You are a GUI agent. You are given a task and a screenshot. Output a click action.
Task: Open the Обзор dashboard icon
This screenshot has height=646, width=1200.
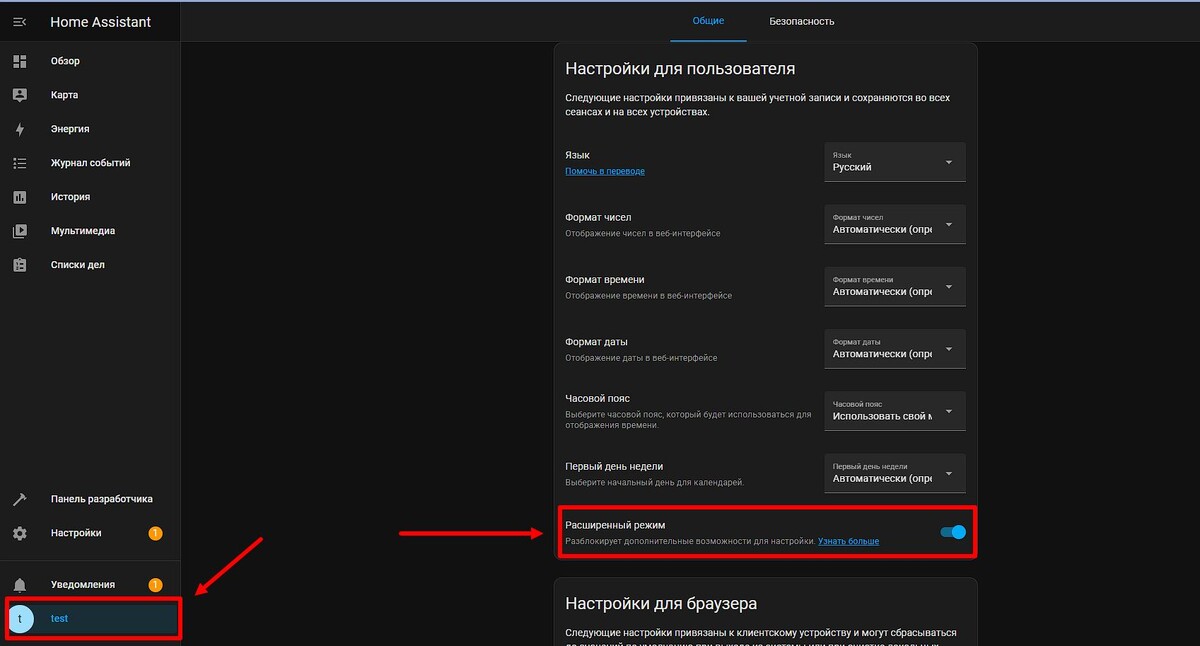pos(19,61)
